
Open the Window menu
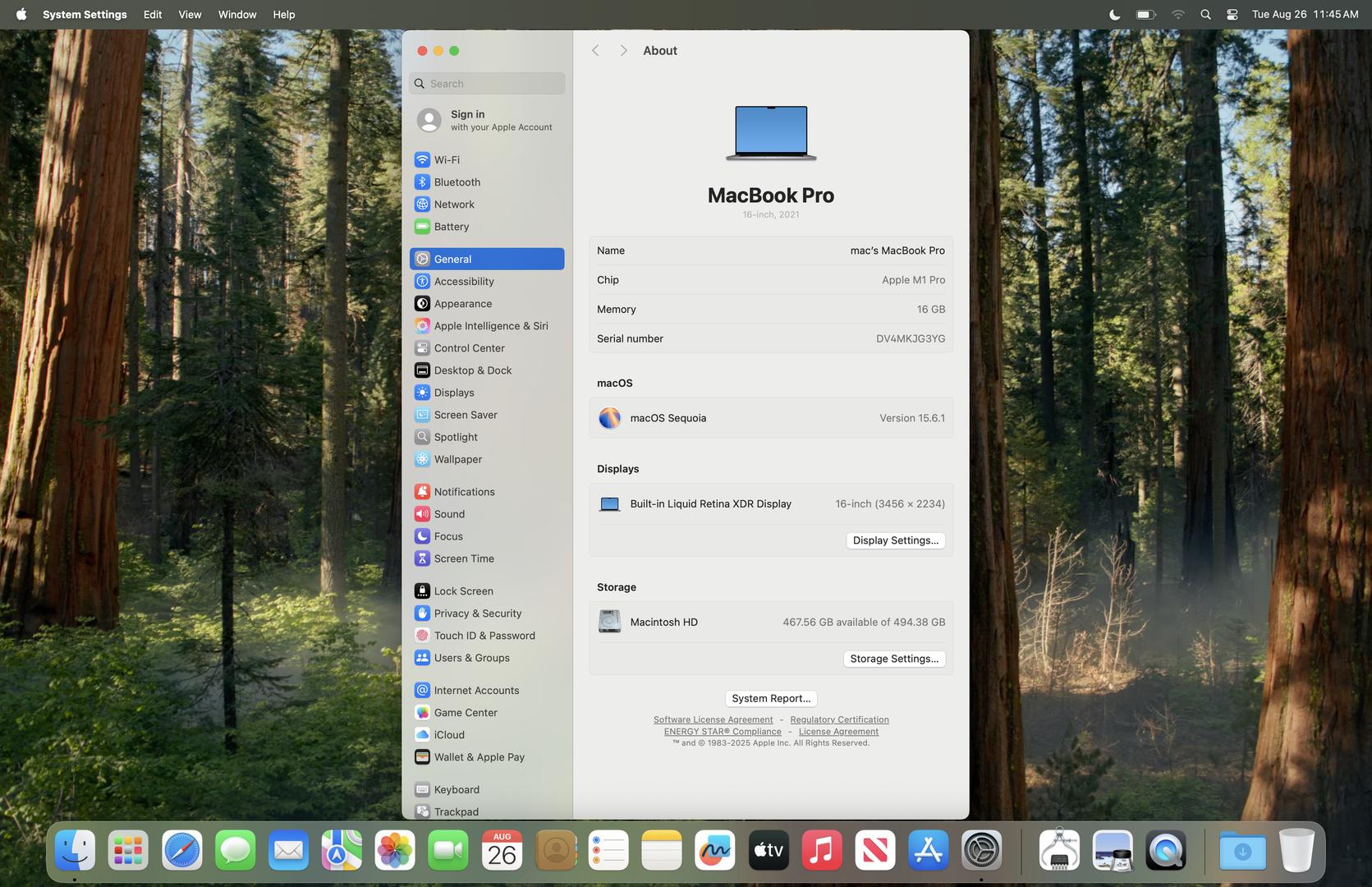tap(237, 14)
